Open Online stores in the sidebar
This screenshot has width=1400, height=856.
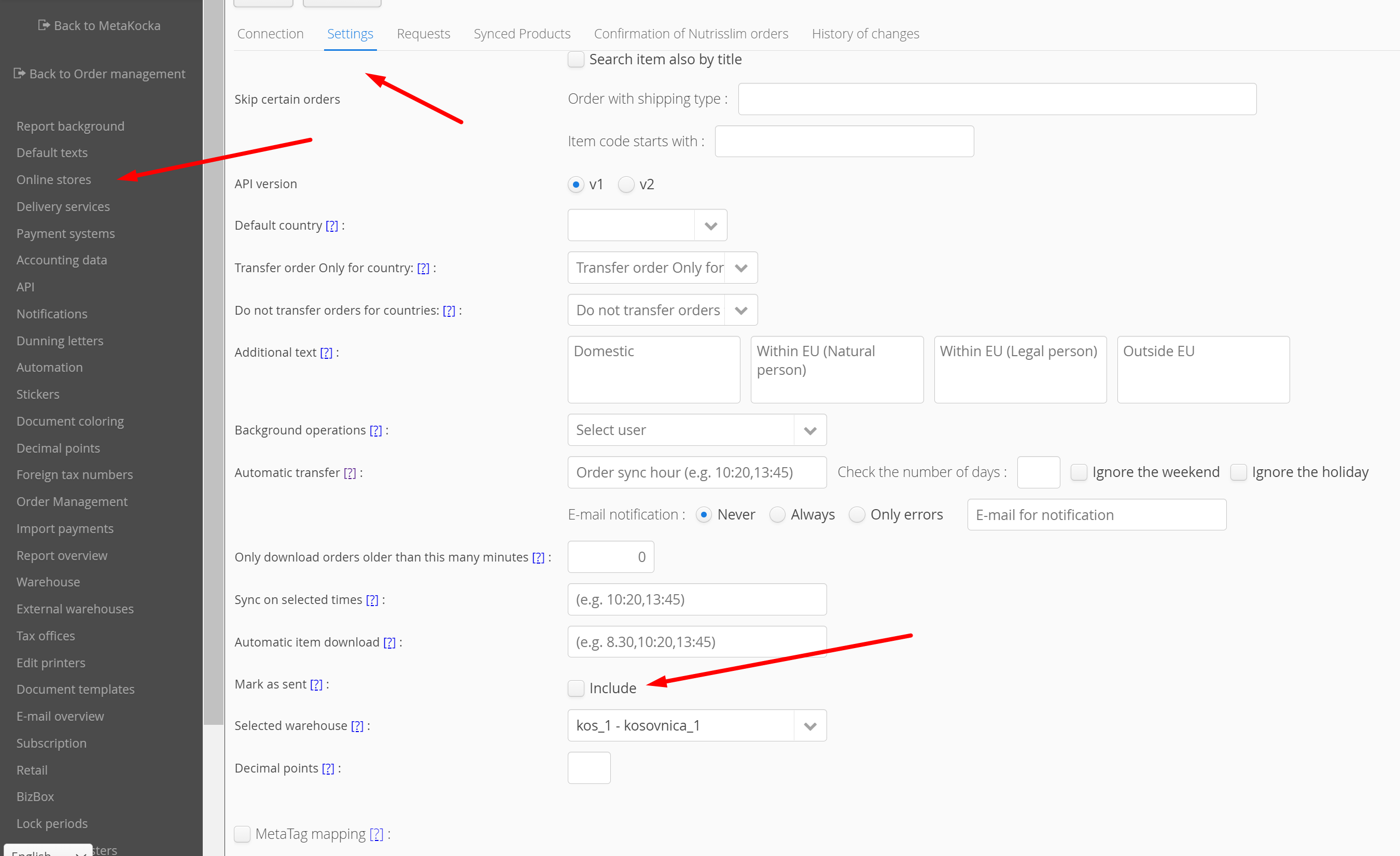(x=53, y=179)
